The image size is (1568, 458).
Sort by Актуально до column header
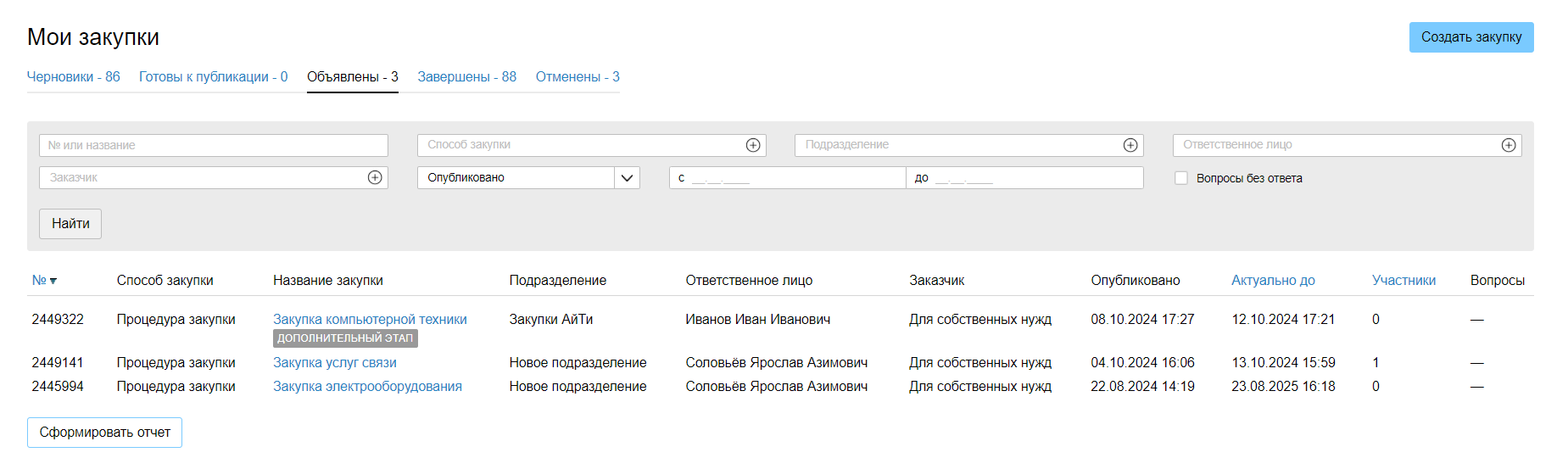1273,280
